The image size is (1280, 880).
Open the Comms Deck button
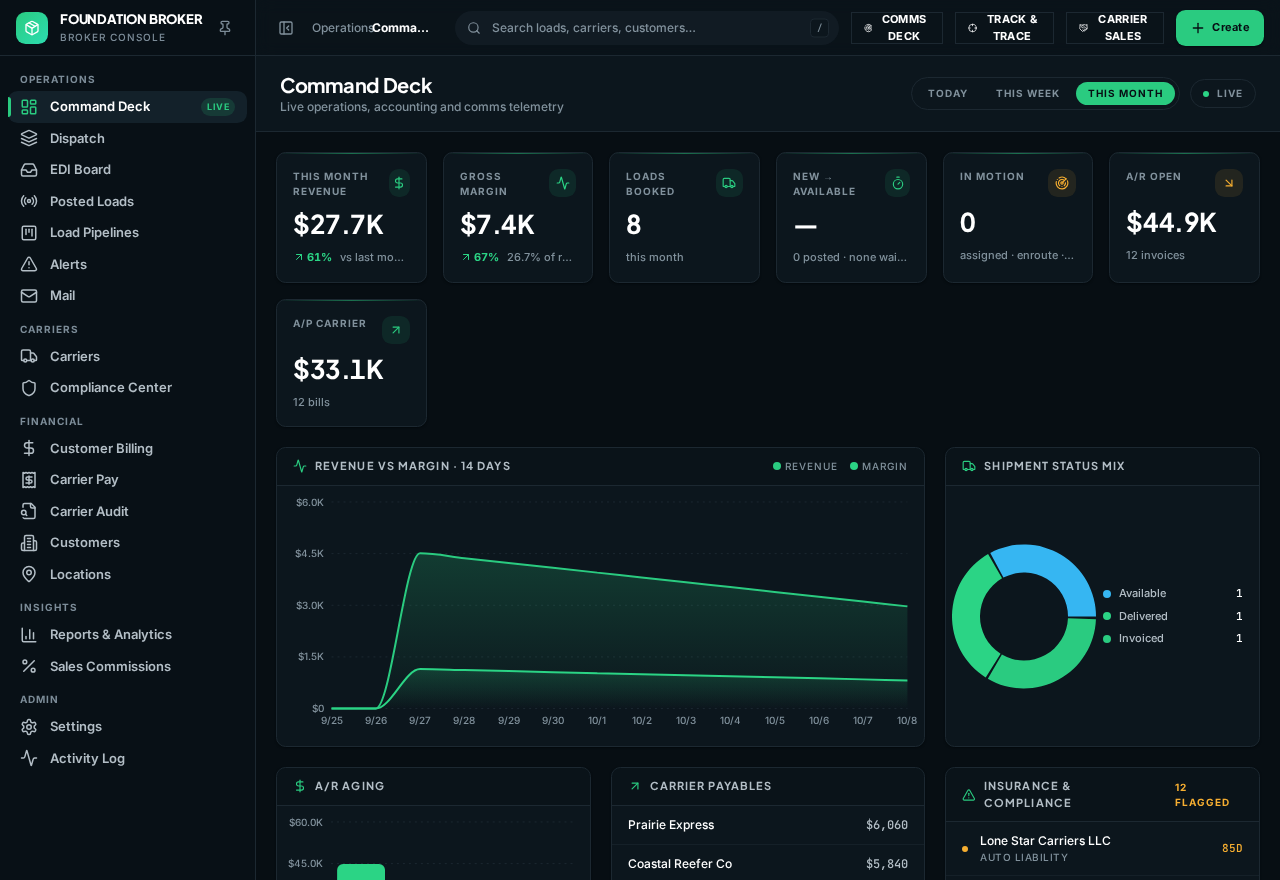coord(896,28)
